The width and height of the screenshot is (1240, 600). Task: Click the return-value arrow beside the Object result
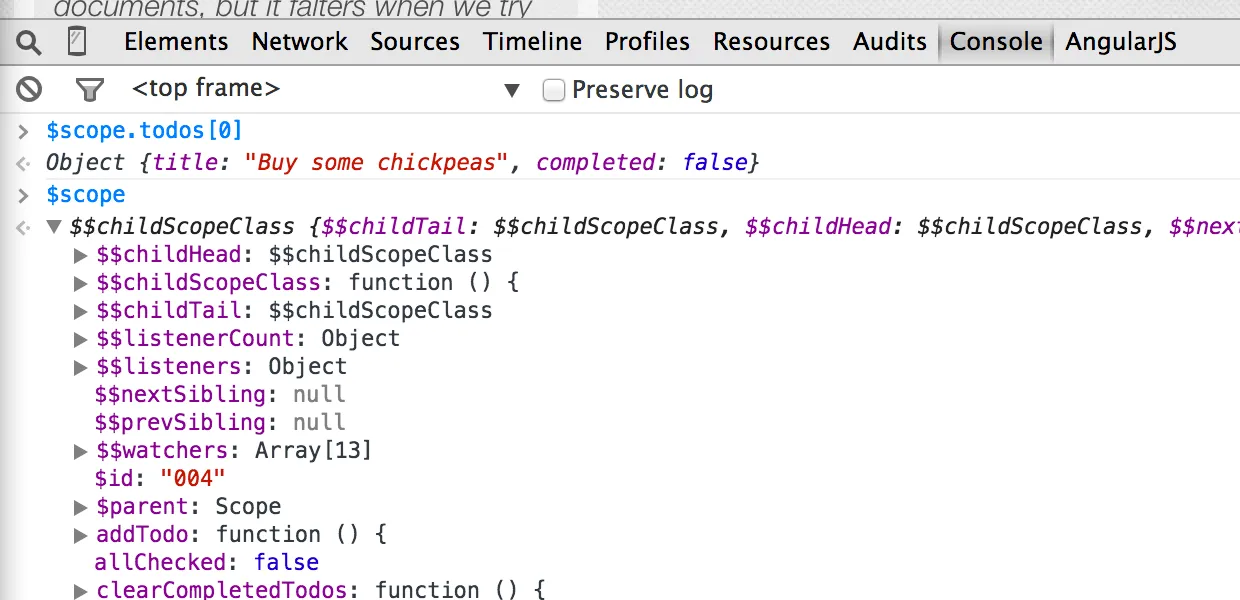coord(22,162)
